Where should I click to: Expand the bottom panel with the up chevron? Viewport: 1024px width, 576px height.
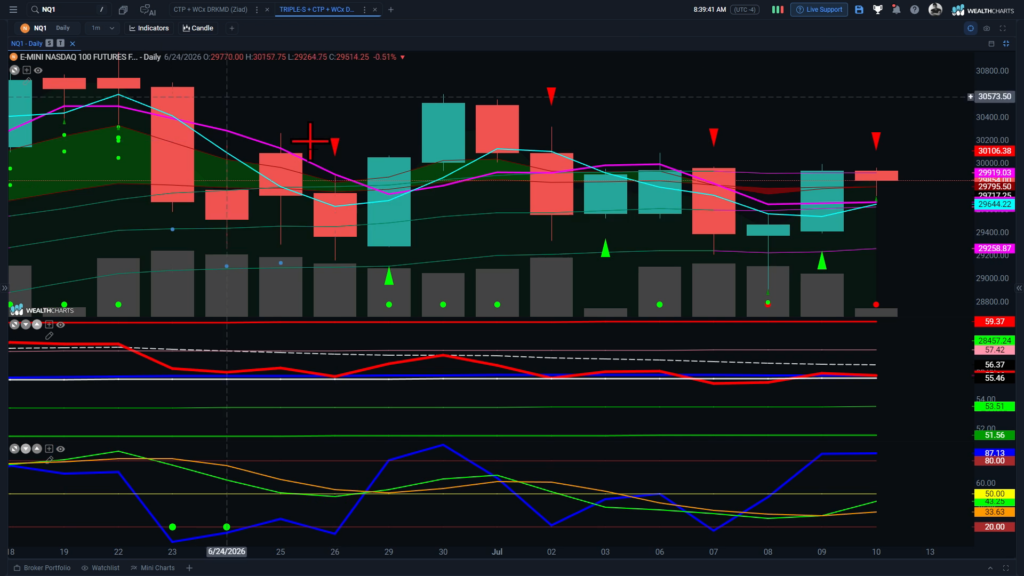[x=990, y=568]
